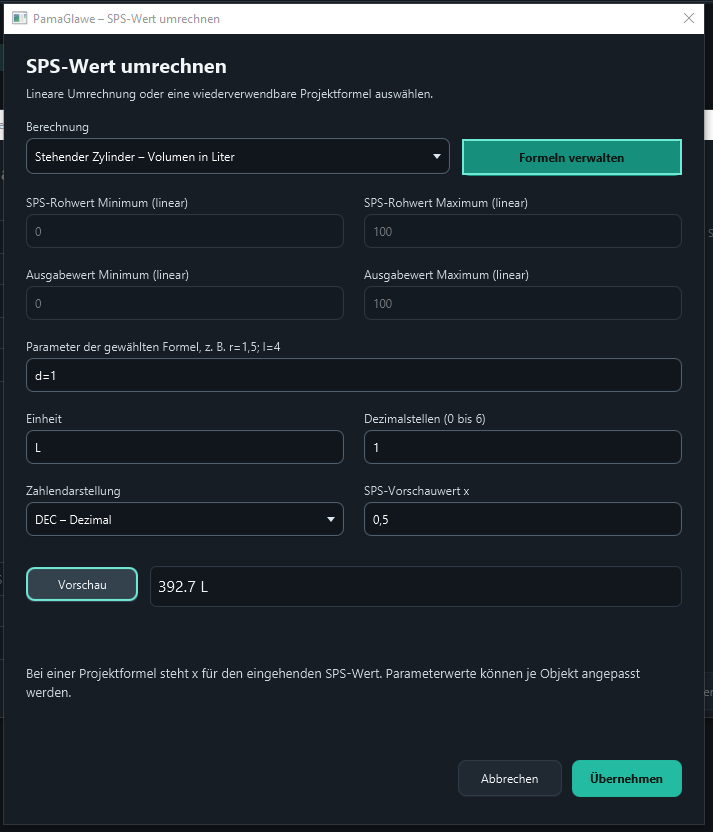The width and height of the screenshot is (713, 832).
Task: Open the Zahlendarstellung dropdown
Action: [x=185, y=519]
